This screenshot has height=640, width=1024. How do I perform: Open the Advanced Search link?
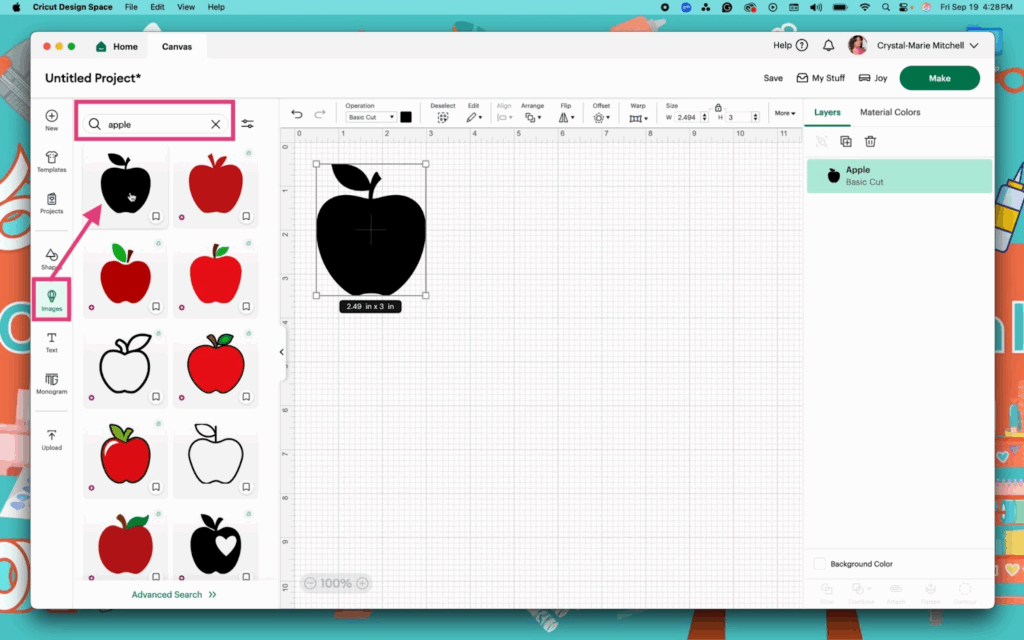tap(174, 594)
